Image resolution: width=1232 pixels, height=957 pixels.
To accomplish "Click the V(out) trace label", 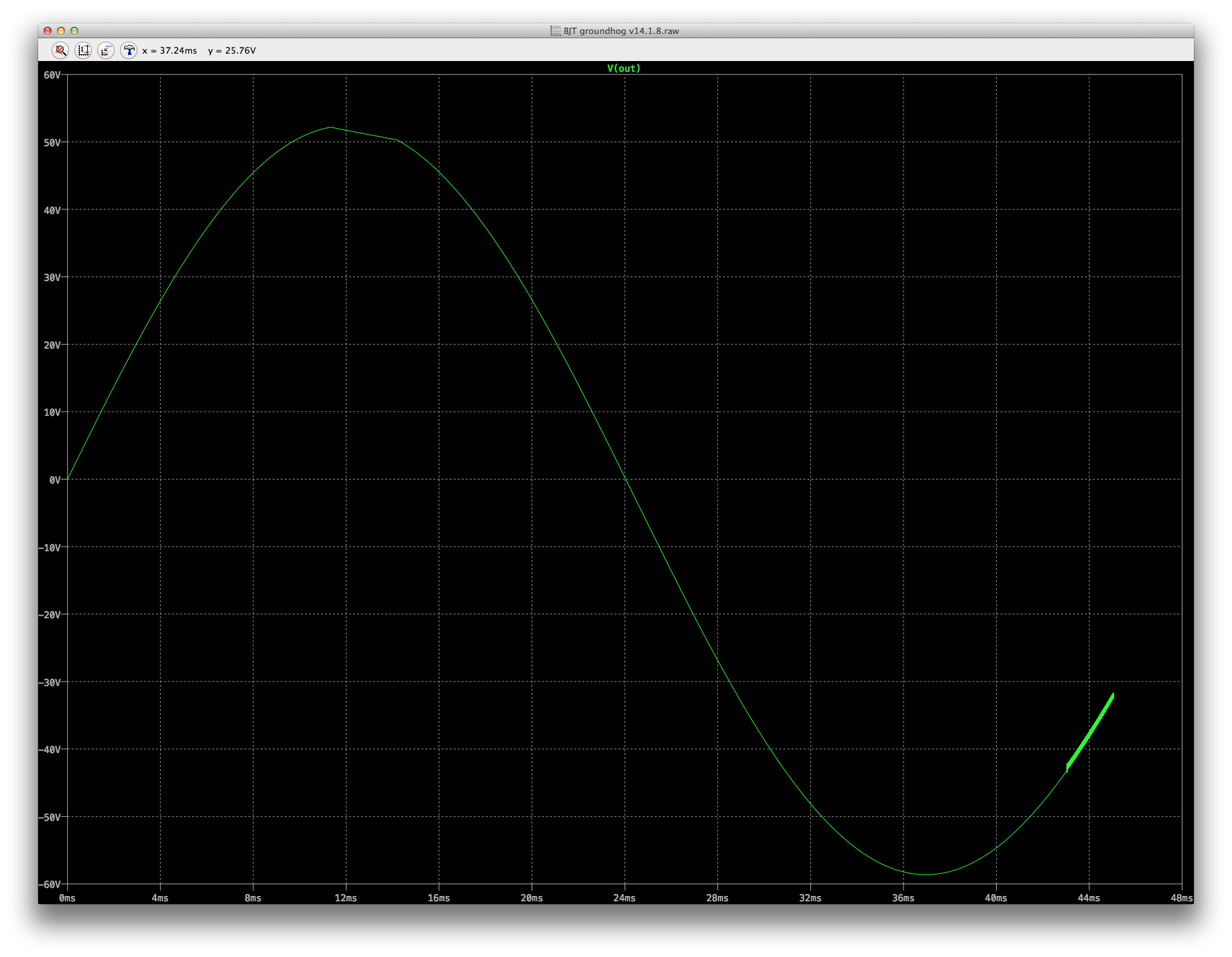I will pyautogui.click(x=623, y=68).
